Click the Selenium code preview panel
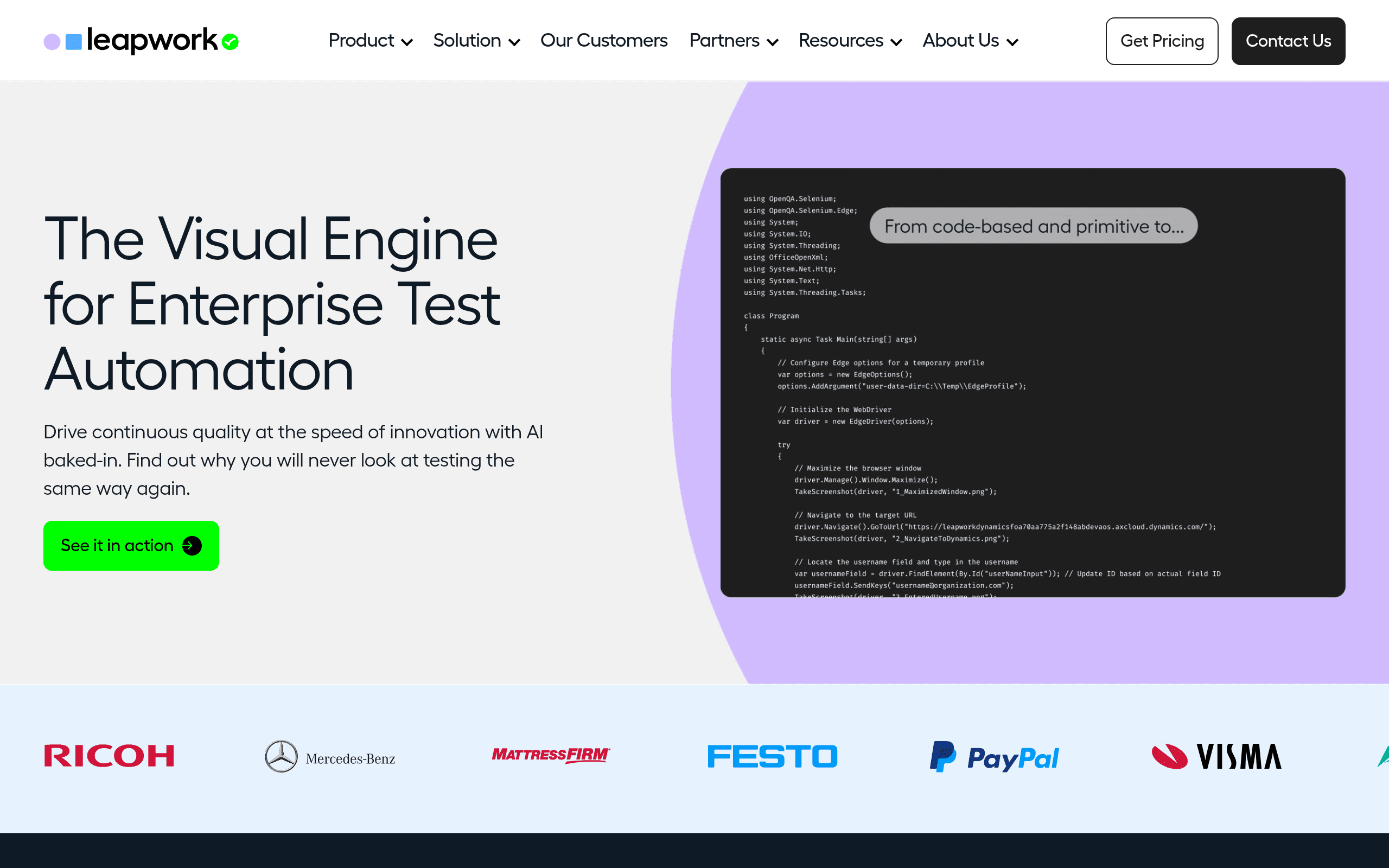This screenshot has width=1389, height=868. pyautogui.click(x=1033, y=383)
